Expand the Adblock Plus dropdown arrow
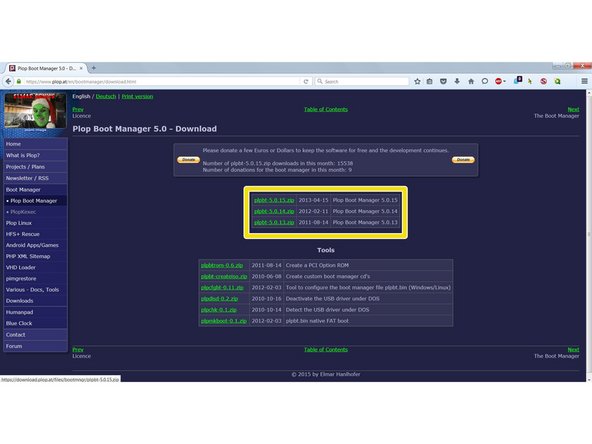 click(x=504, y=82)
